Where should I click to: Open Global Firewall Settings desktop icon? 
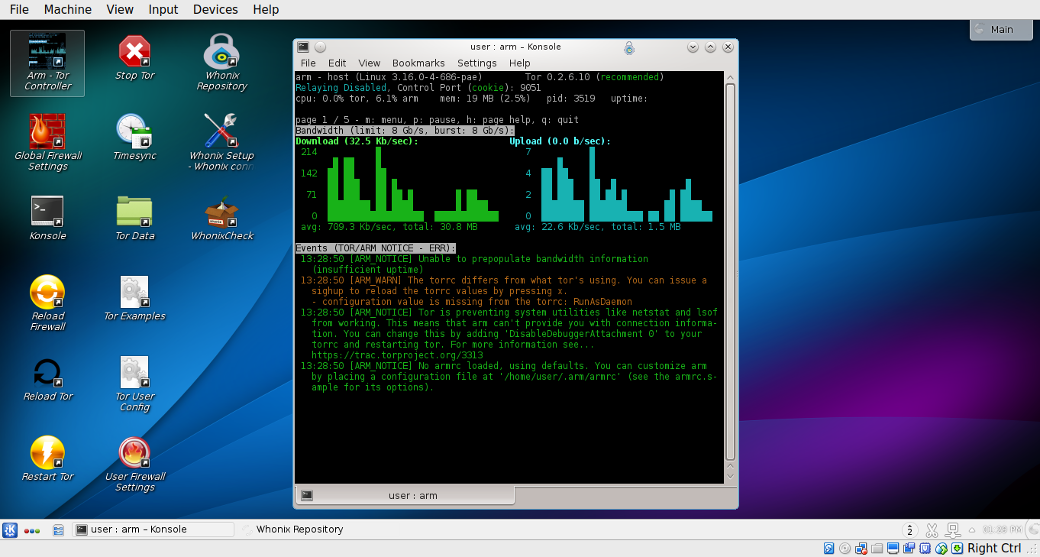(x=48, y=143)
